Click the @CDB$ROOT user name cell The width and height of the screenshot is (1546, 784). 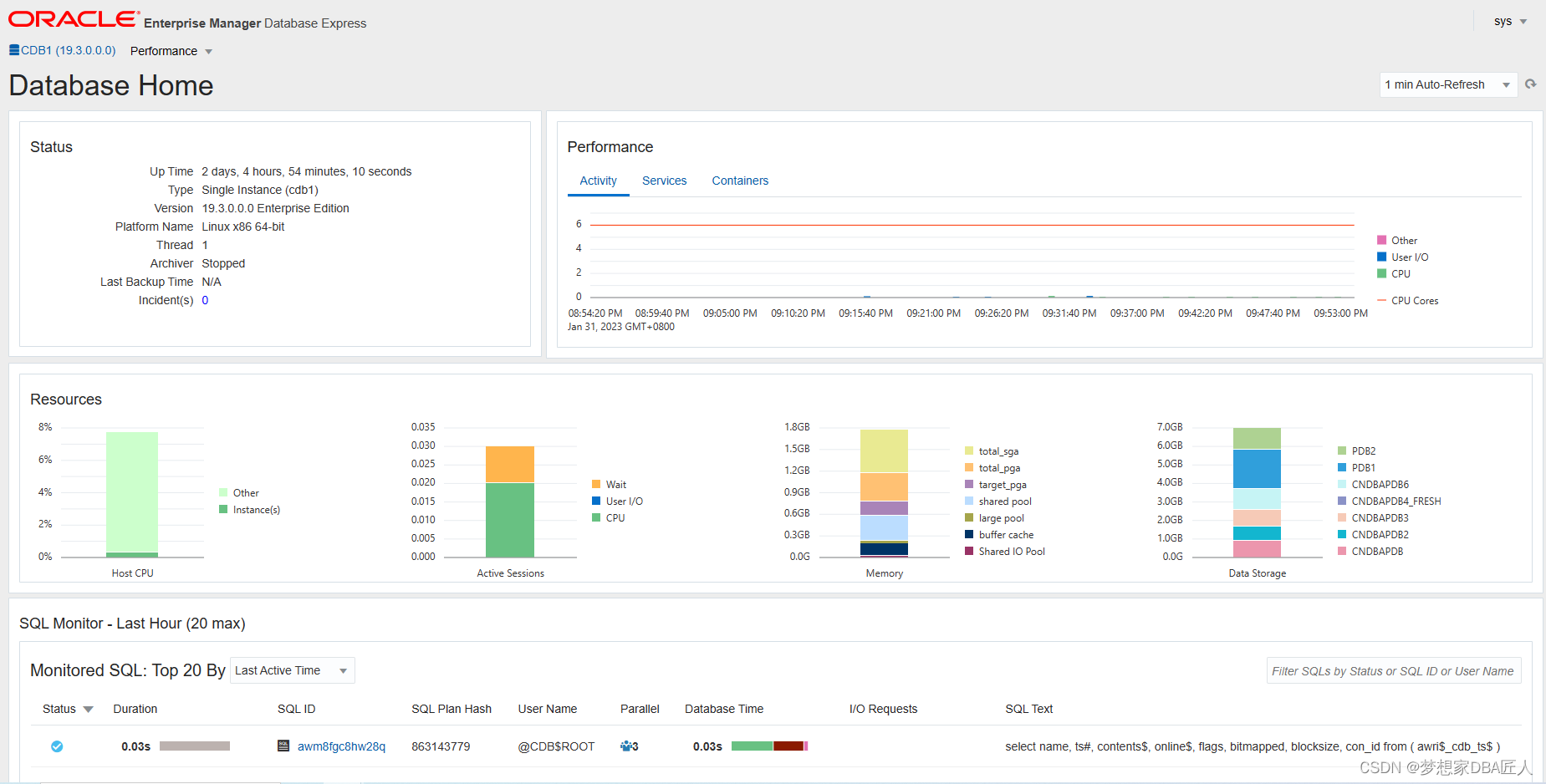tap(556, 746)
